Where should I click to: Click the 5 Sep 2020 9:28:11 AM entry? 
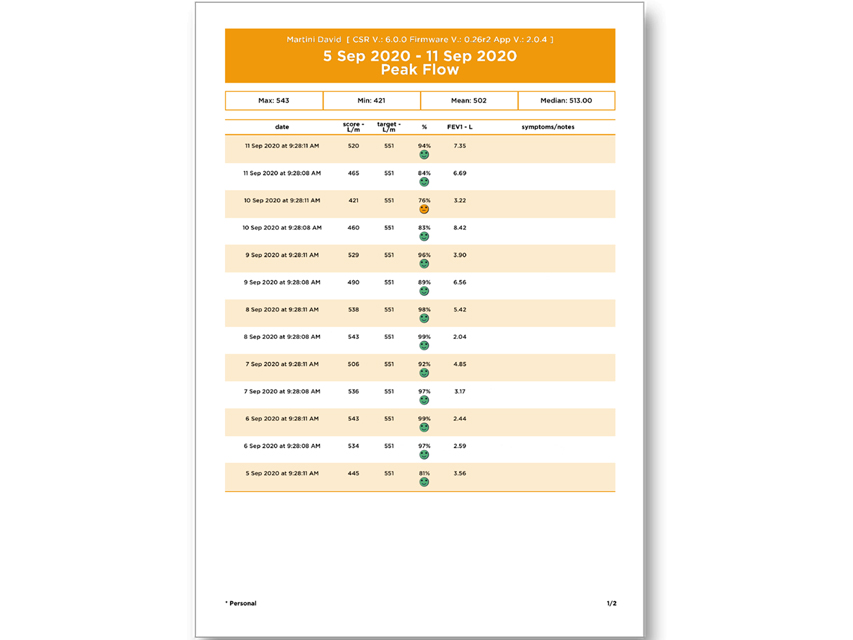click(282, 473)
